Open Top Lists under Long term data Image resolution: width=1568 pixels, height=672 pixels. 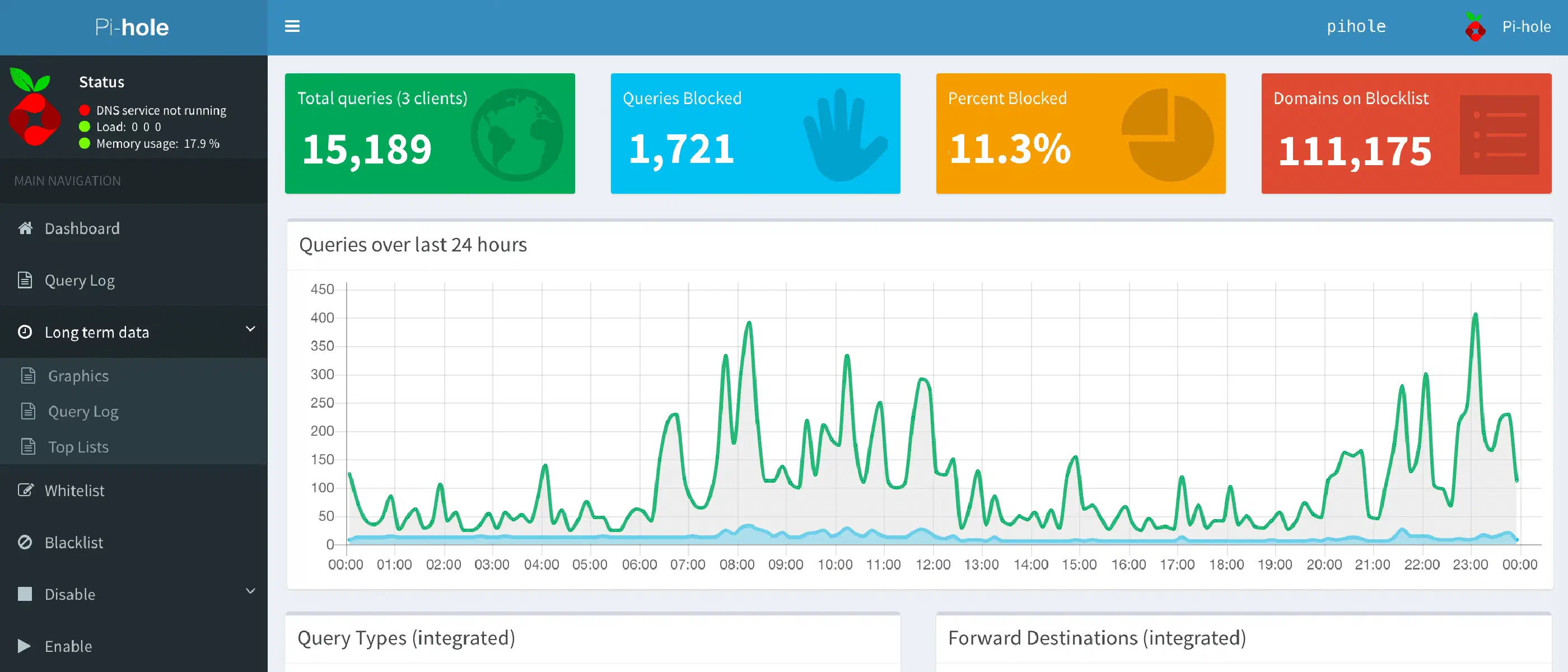78,447
